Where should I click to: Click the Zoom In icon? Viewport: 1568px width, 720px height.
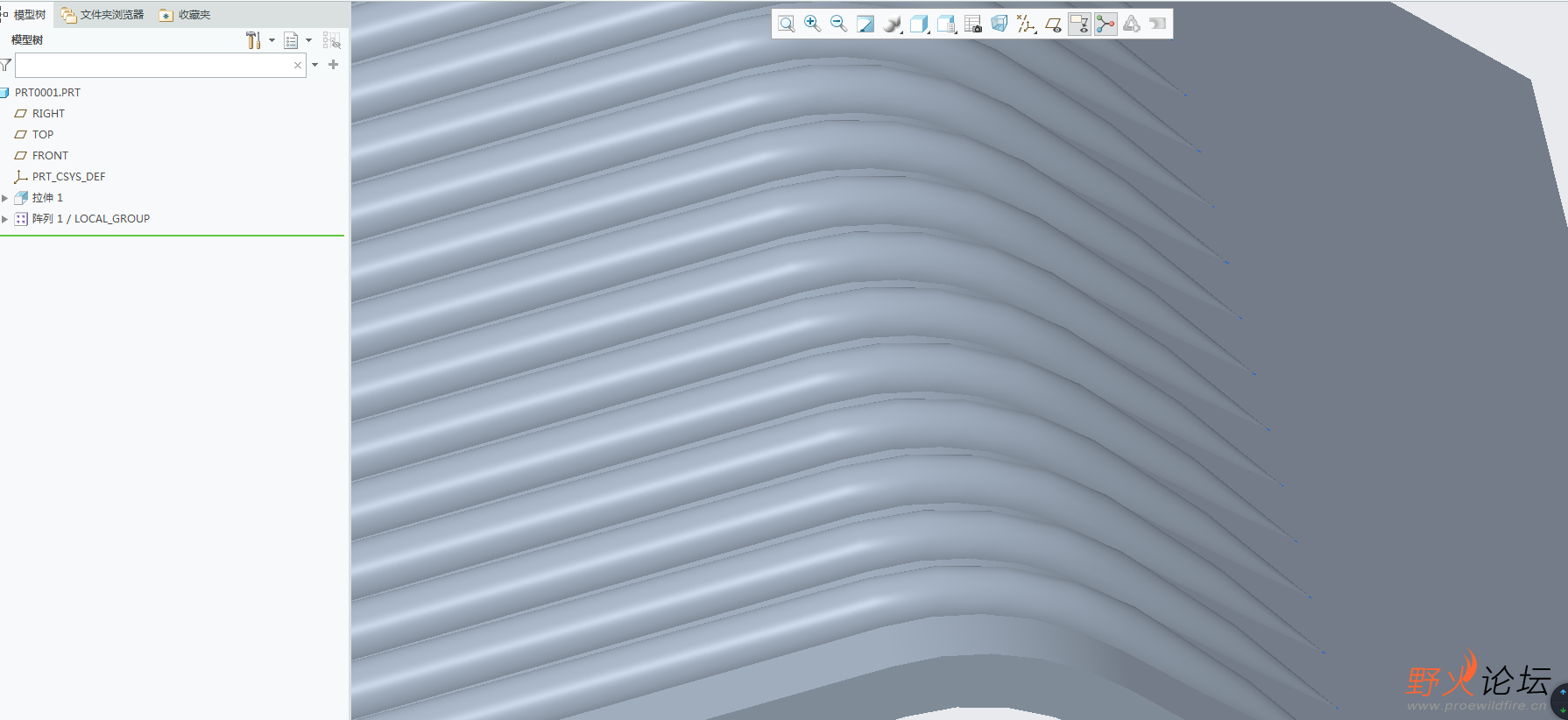pyautogui.click(x=813, y=25)
